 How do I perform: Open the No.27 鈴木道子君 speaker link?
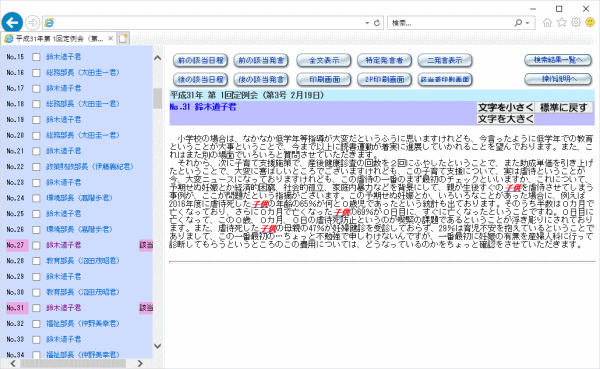coord(64,245)
